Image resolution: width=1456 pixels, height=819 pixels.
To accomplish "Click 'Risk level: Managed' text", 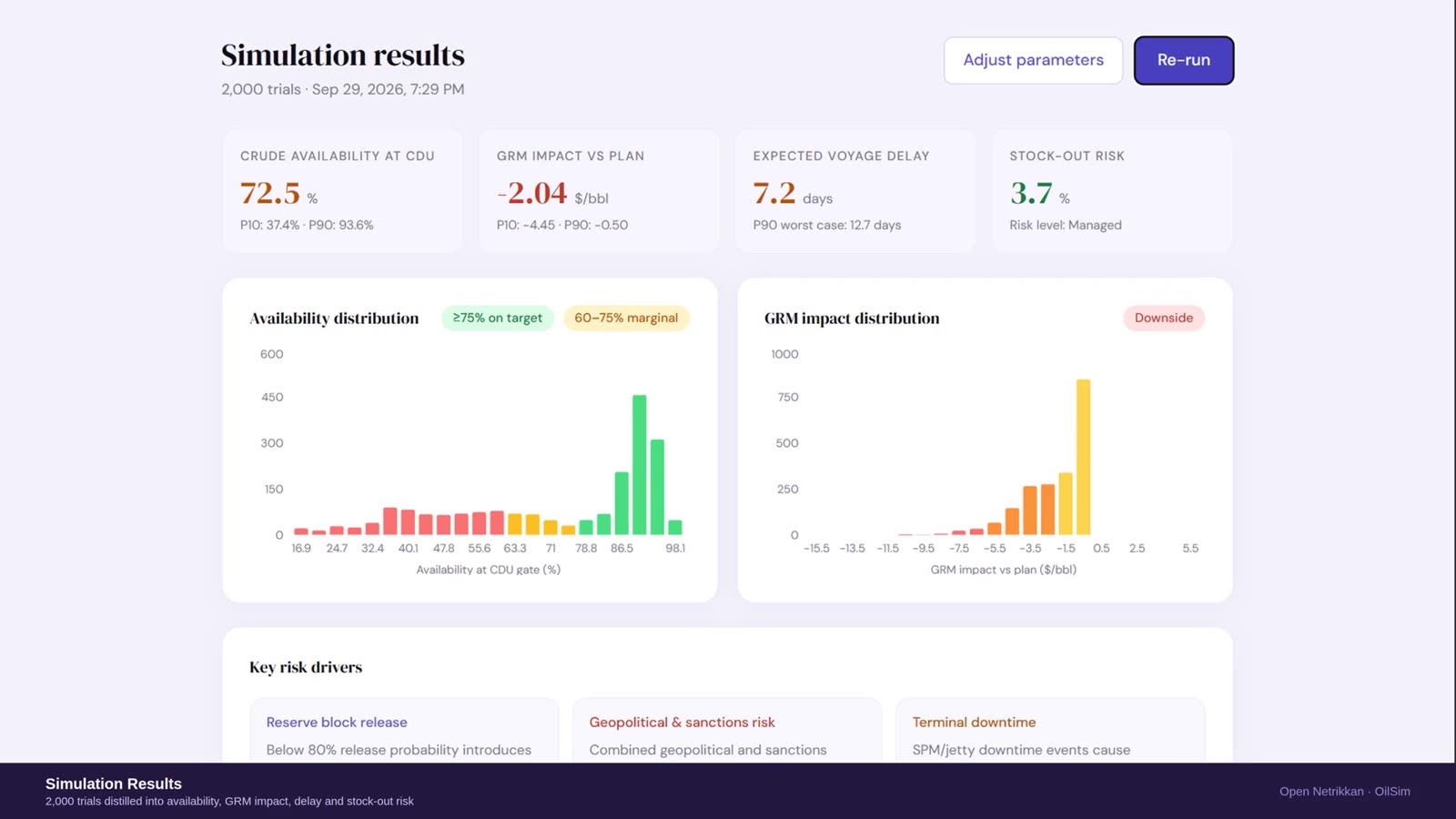I will point(1066,225).
